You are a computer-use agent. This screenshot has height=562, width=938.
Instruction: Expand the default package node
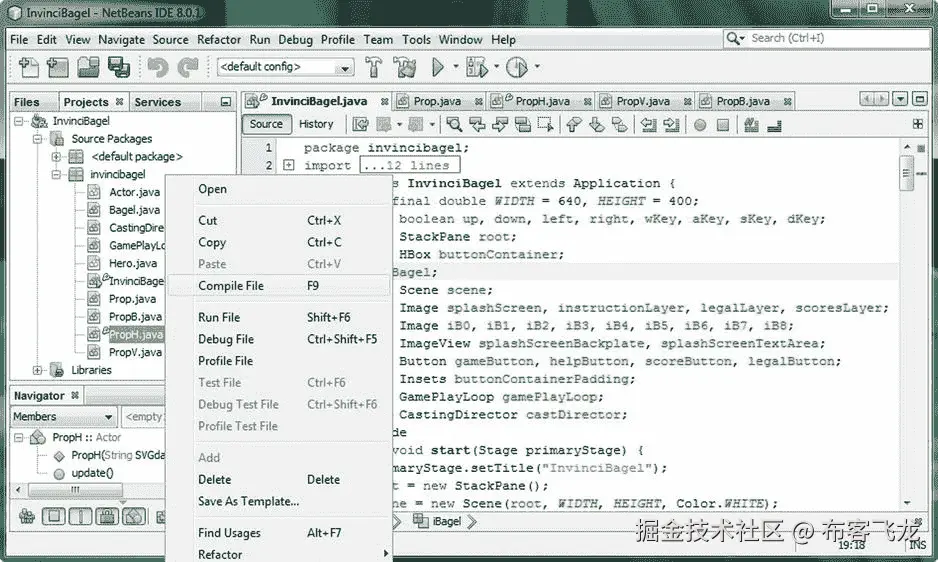click(x=56, y=157)
